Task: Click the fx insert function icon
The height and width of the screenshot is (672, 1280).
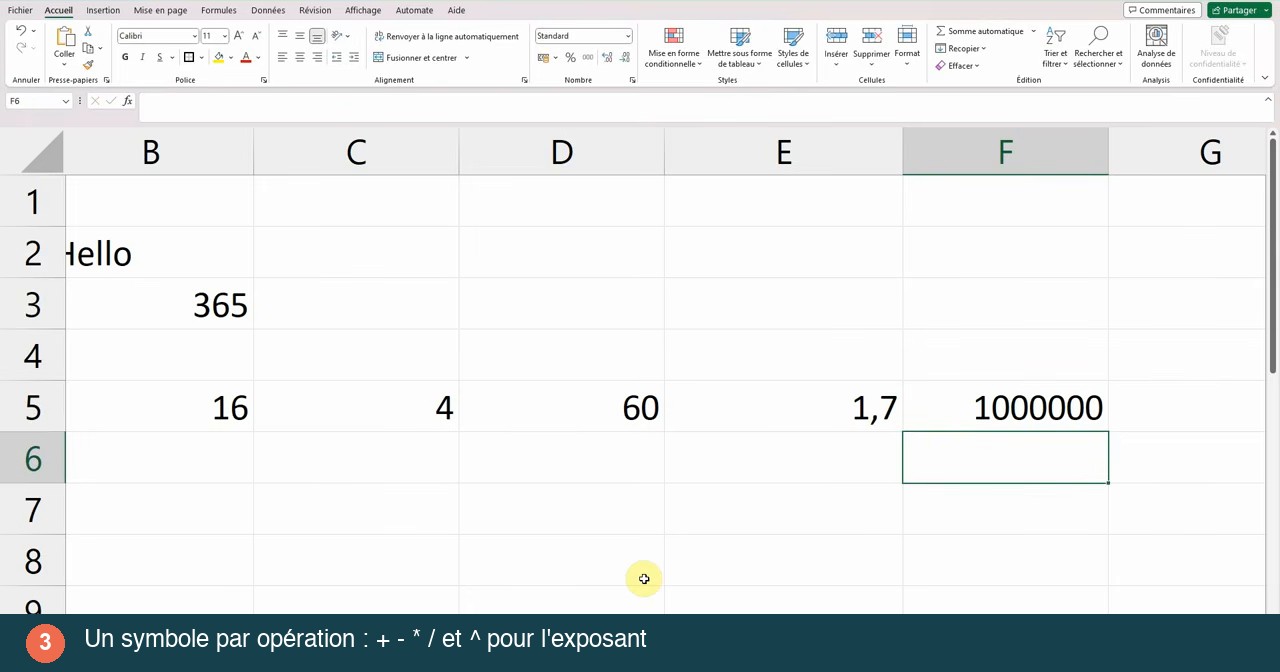Action: [x=127, y=101]
